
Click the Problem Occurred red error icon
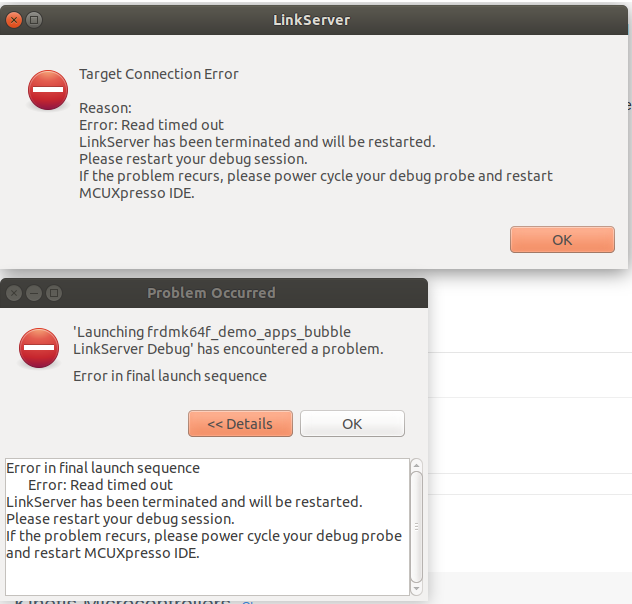39,348
